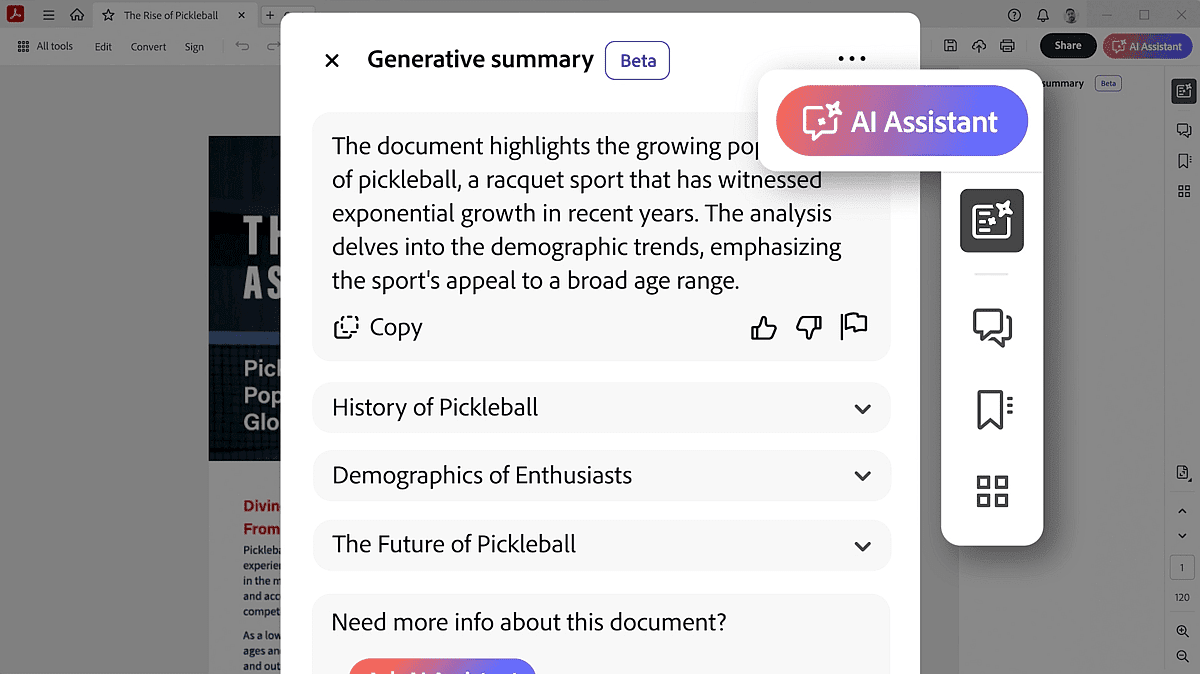
Task: Show the page thumbnails grid icon
Action: click(992, 491)
